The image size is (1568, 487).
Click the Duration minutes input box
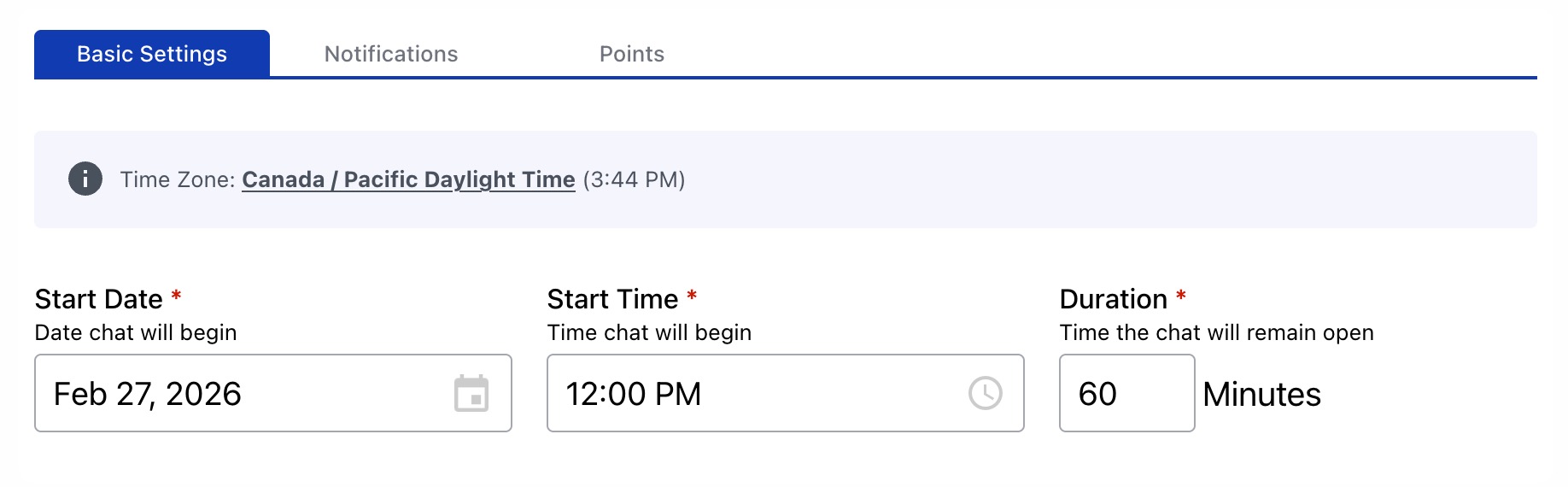[1126, 394]
